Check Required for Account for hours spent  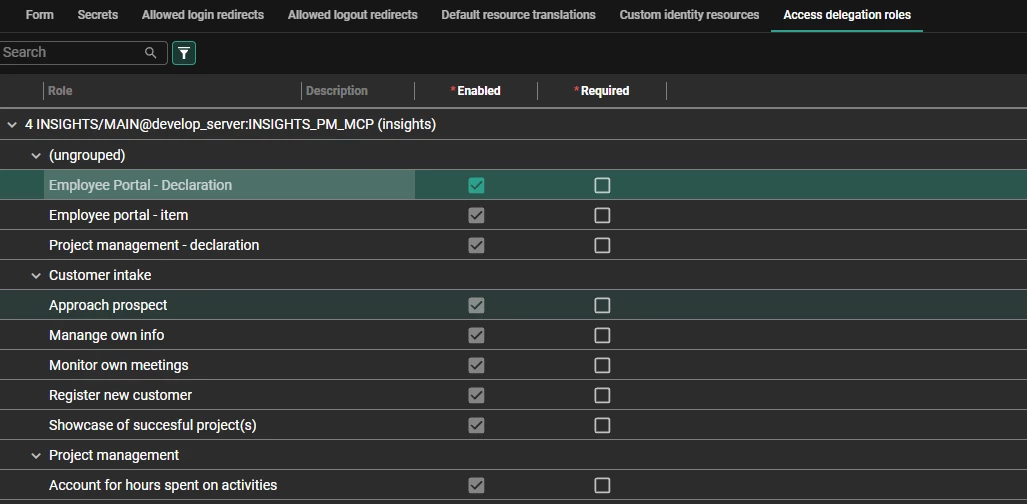(x=602, y=486)
